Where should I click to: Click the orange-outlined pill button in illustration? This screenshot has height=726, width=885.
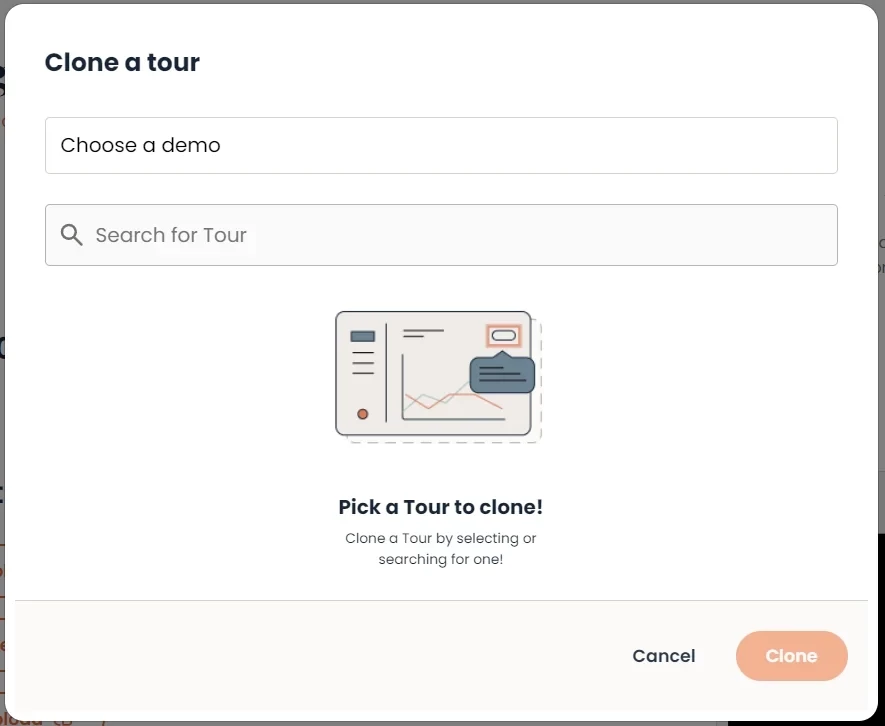tap(504, 335)
